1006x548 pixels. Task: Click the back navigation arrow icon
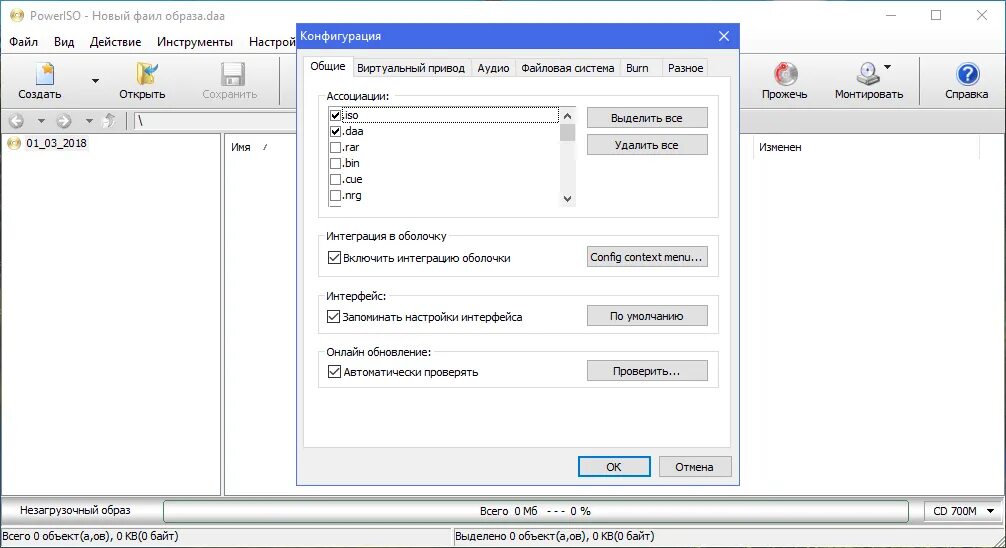pos(16,121)
